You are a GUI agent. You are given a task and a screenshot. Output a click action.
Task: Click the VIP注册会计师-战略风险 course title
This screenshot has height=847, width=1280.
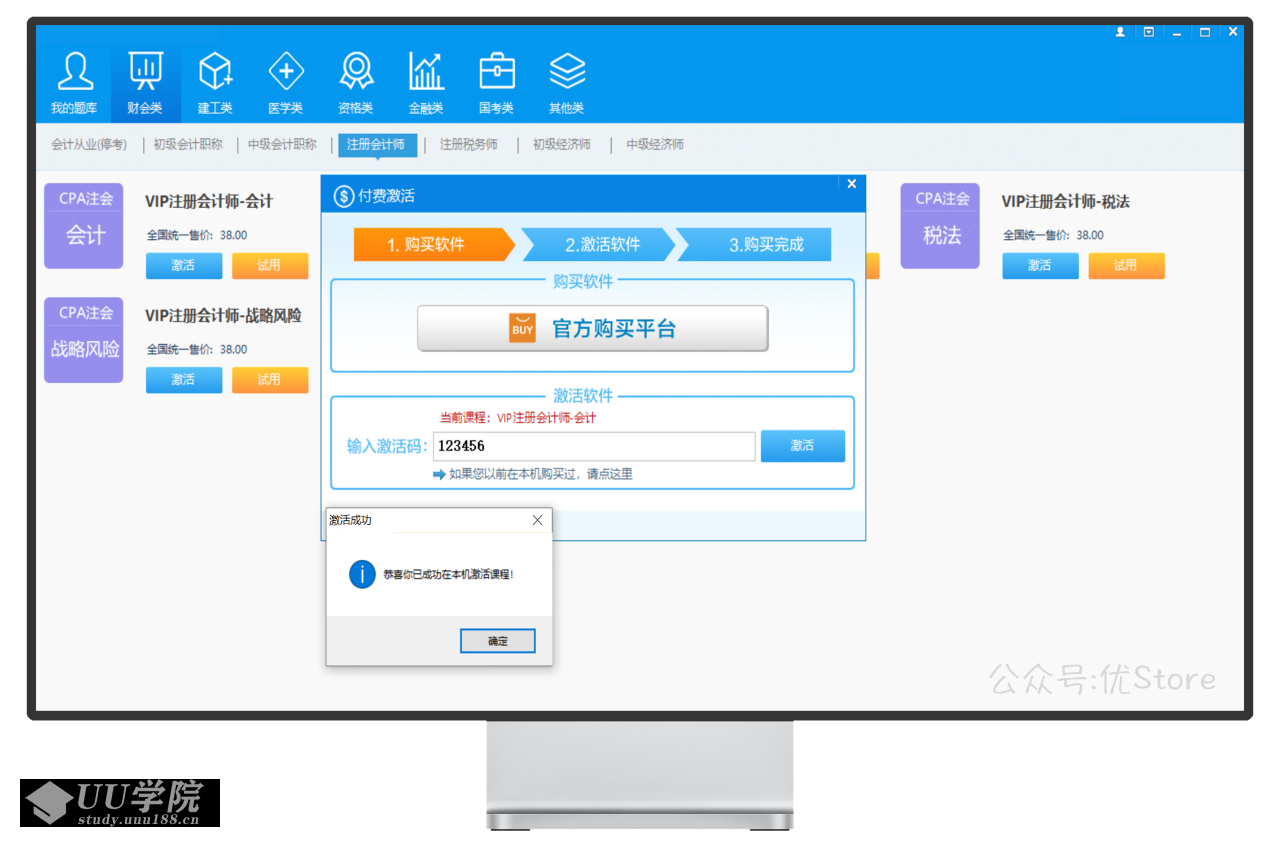pos(223,316)
